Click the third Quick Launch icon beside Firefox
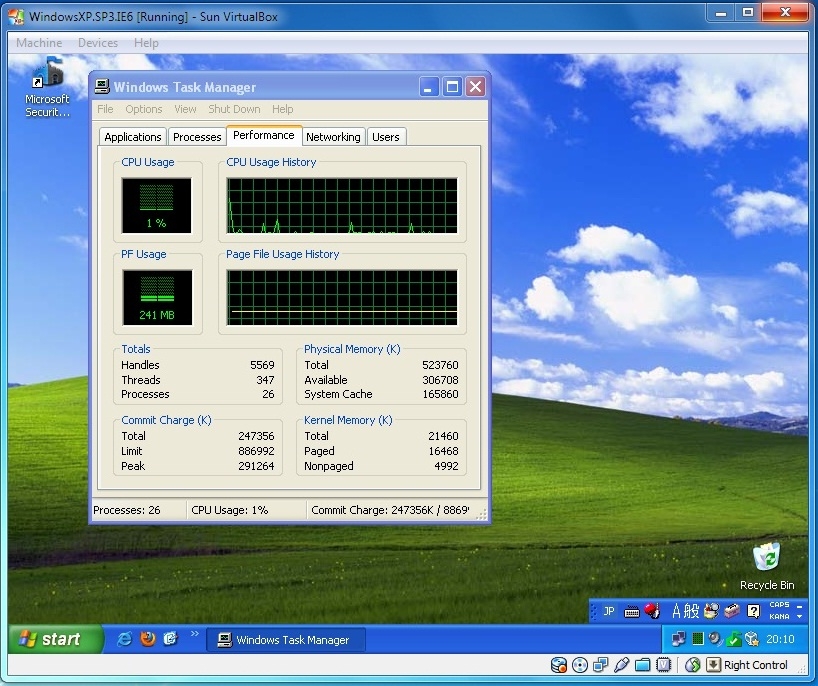Viewport: 818px width, 686px height. 171,639
